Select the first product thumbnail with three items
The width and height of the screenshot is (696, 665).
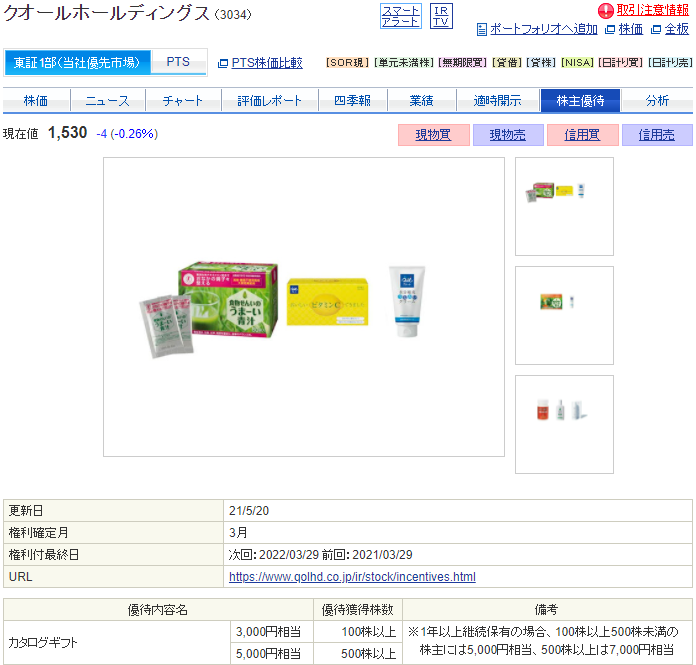coord(564,206)
